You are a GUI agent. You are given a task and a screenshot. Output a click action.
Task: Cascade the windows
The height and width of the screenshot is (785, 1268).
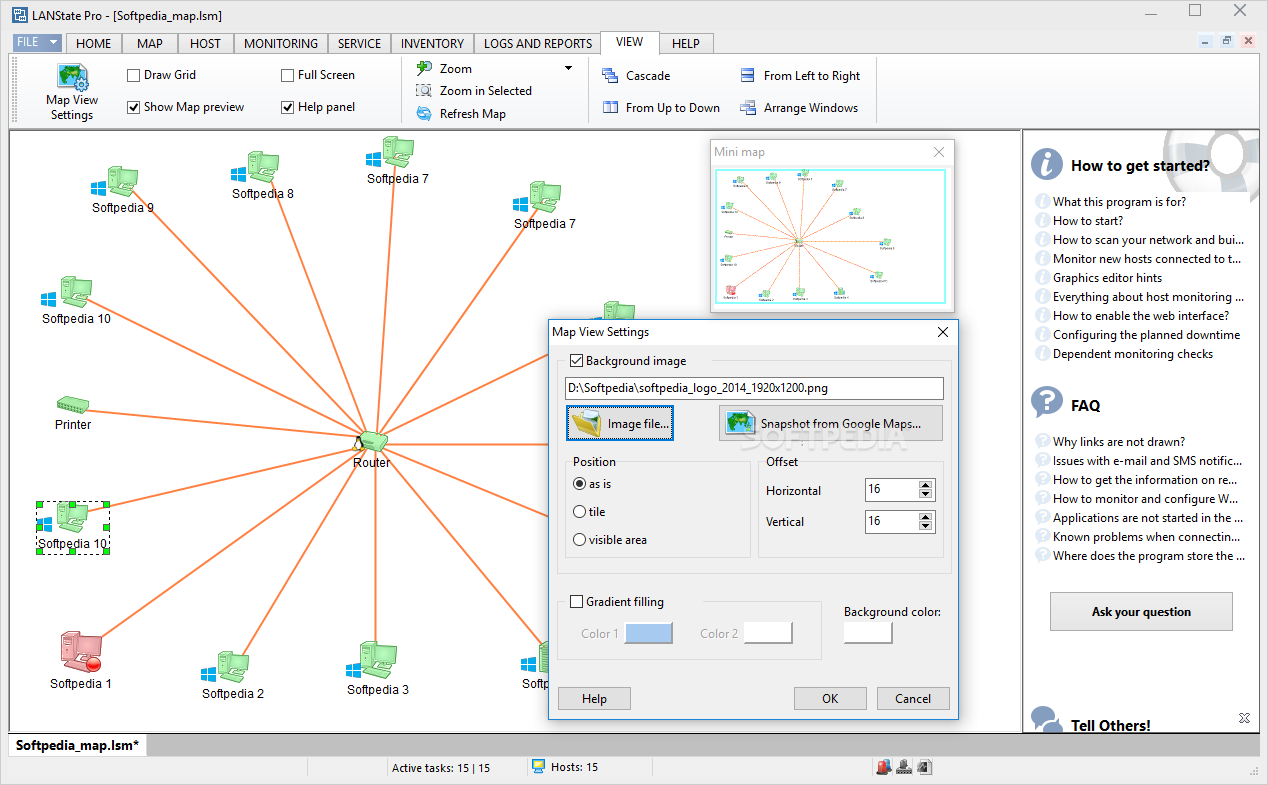click(636, 76)
